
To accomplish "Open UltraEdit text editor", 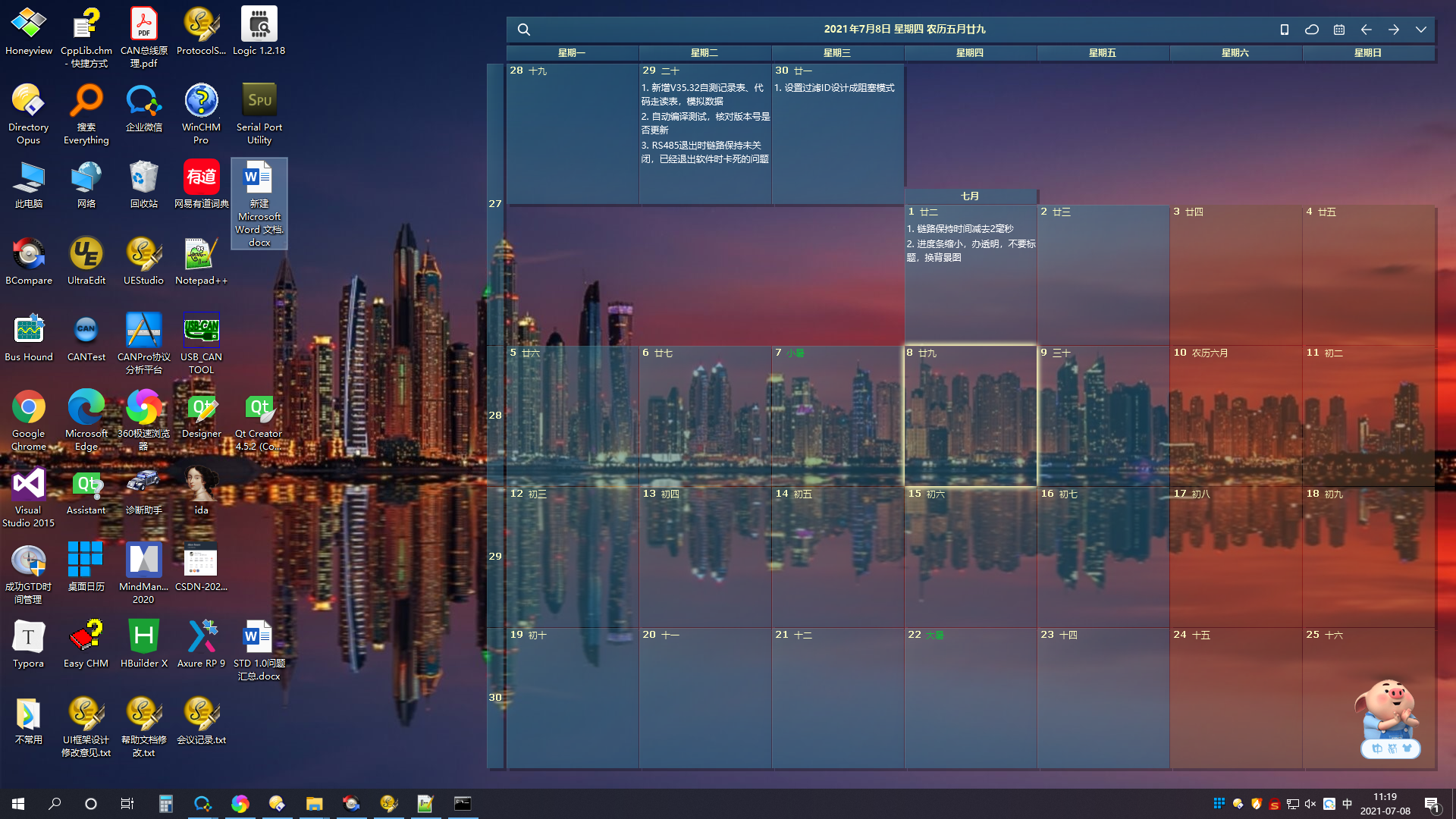I will (86, 253).
